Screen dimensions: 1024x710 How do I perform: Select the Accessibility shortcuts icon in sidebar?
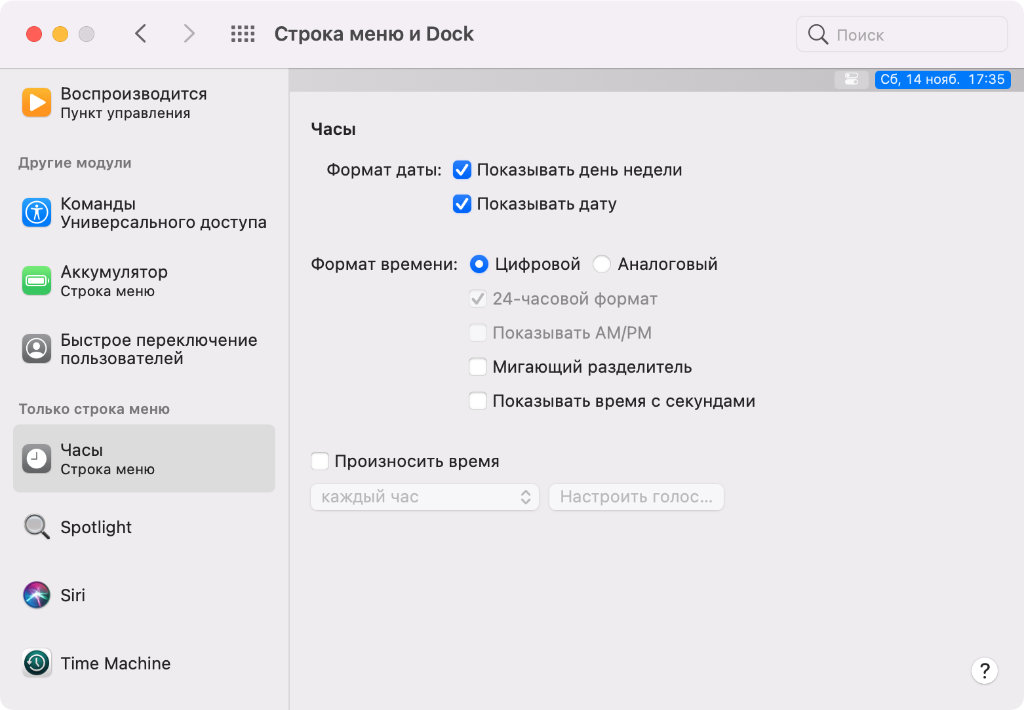[x=37, y=212]
